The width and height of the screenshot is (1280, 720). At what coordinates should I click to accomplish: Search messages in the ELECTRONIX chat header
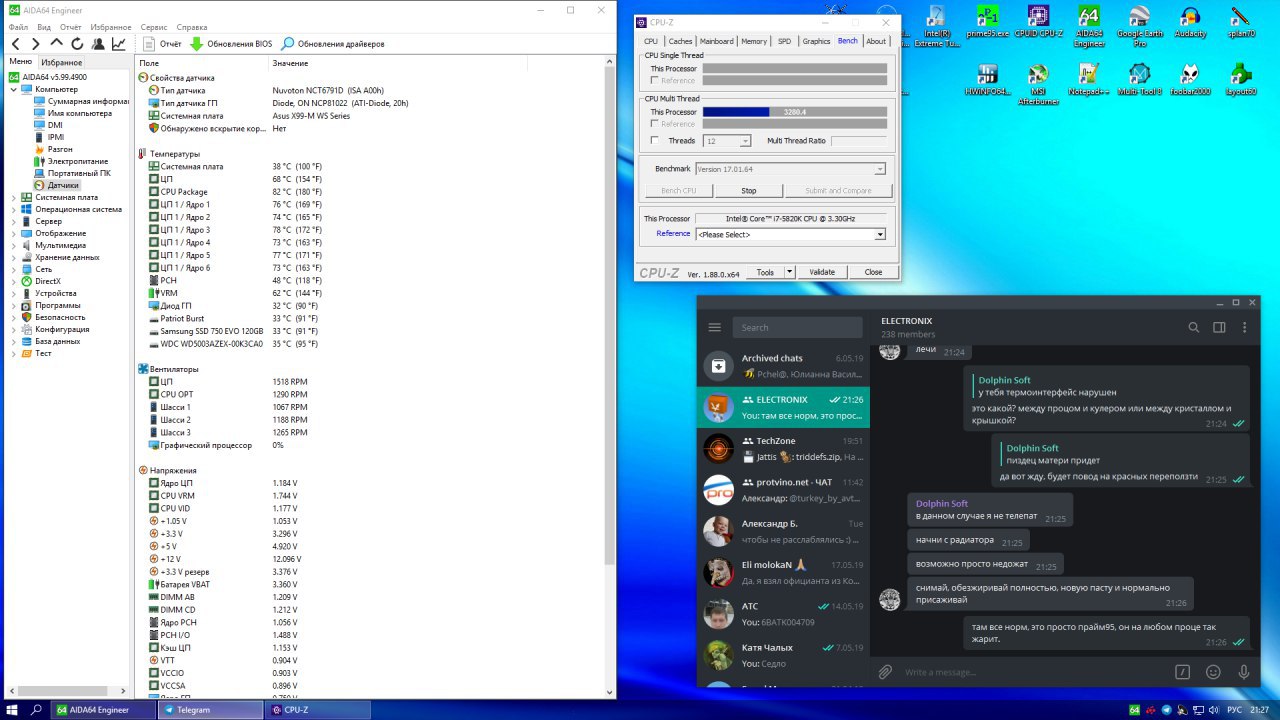1193,327
